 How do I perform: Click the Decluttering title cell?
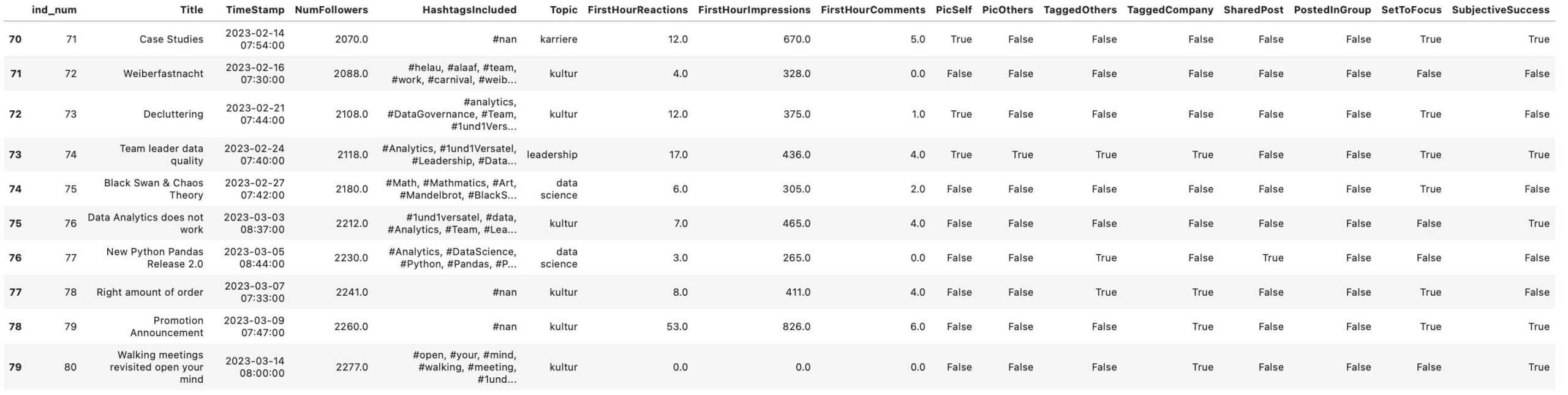173,114
